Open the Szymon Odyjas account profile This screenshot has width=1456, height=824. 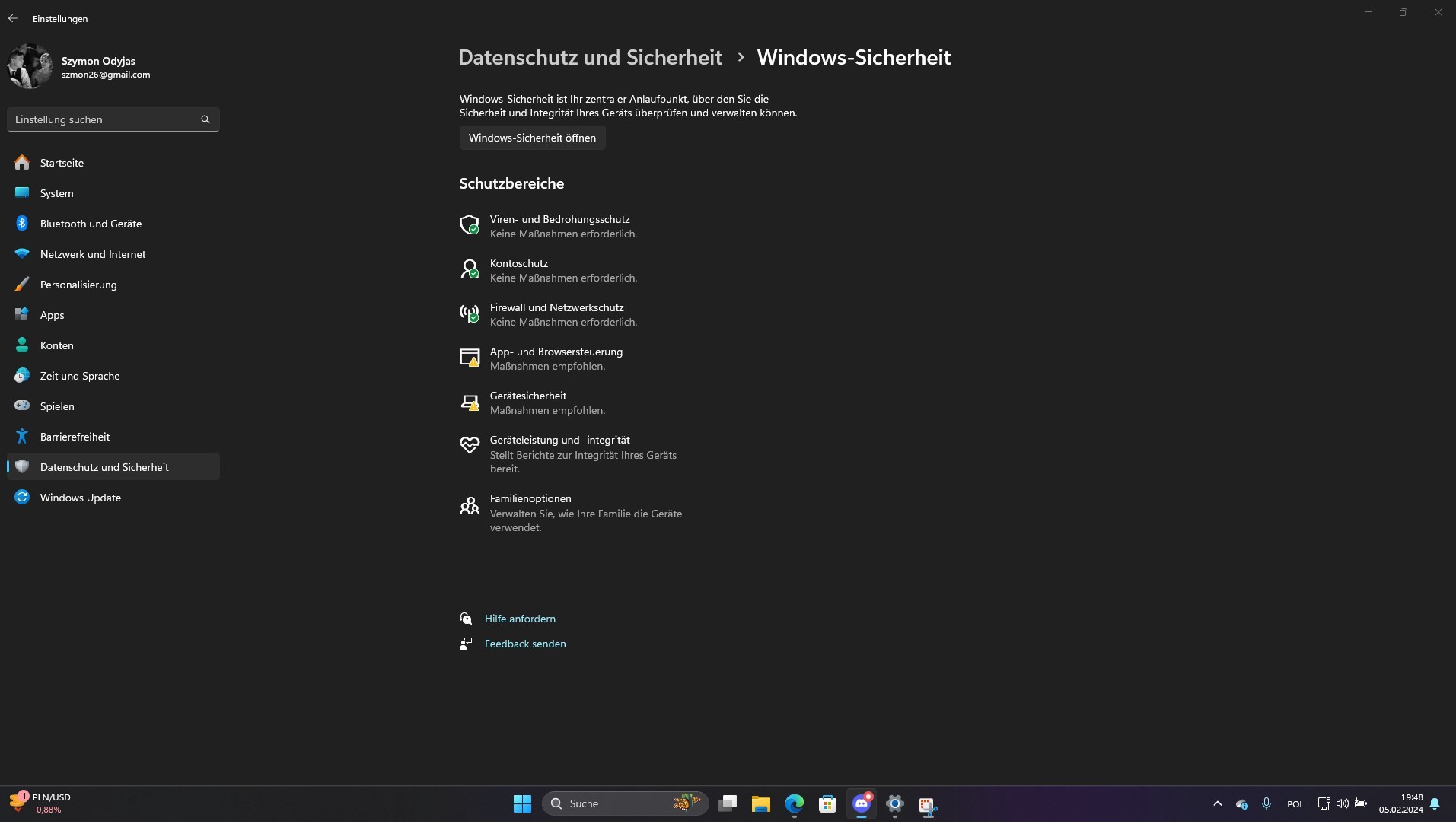pos(79,67)
